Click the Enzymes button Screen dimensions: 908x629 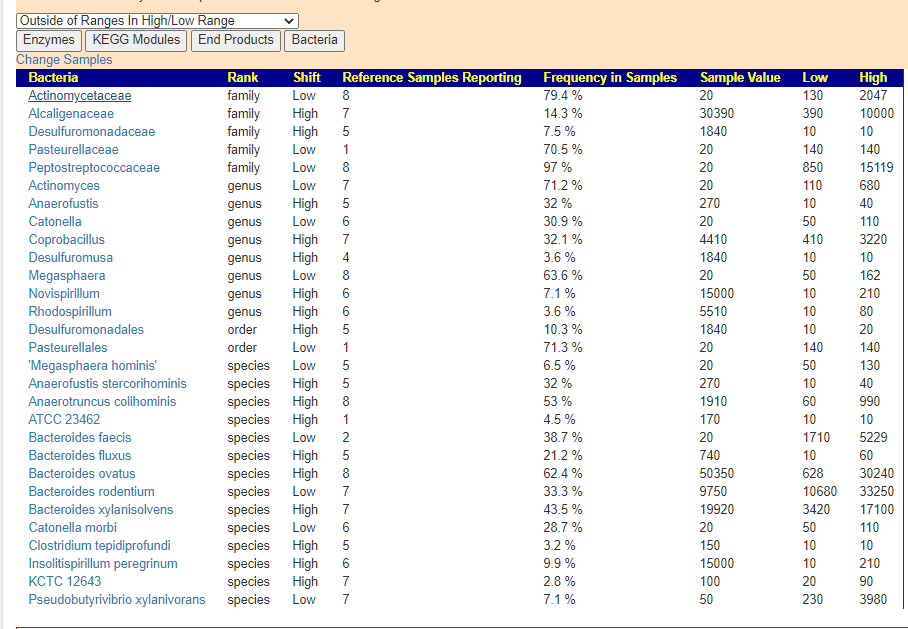[x=49, y=40]
